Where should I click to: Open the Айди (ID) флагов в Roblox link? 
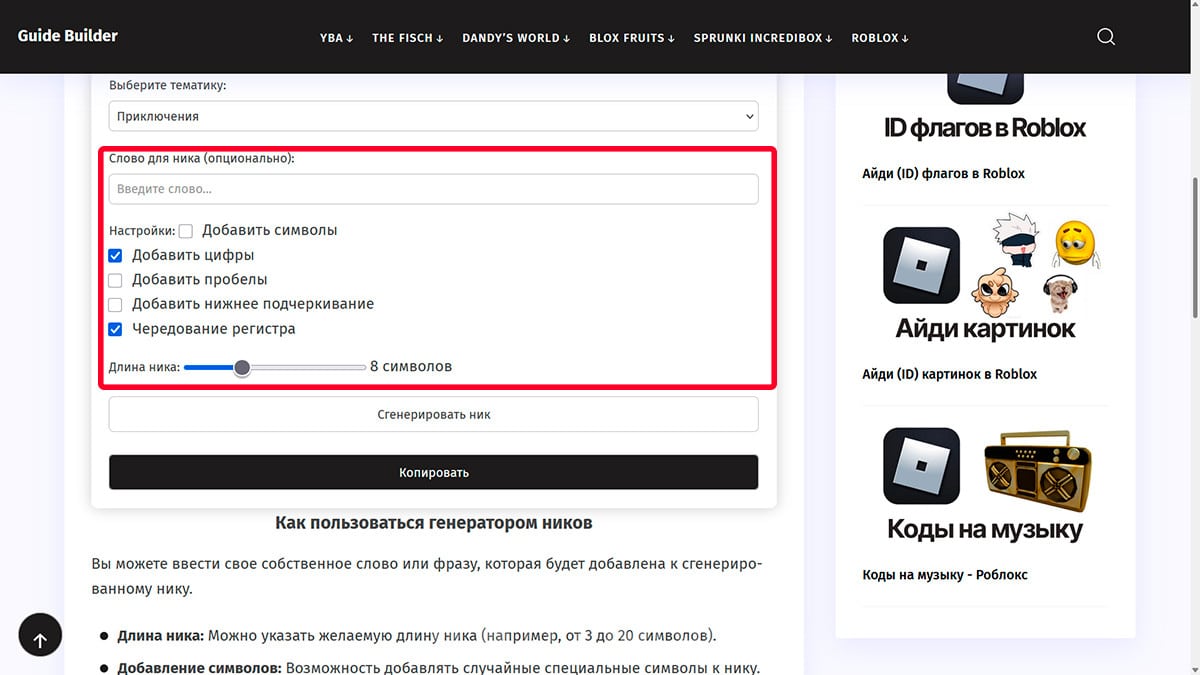pyautogui.click(x=943, y=173)
